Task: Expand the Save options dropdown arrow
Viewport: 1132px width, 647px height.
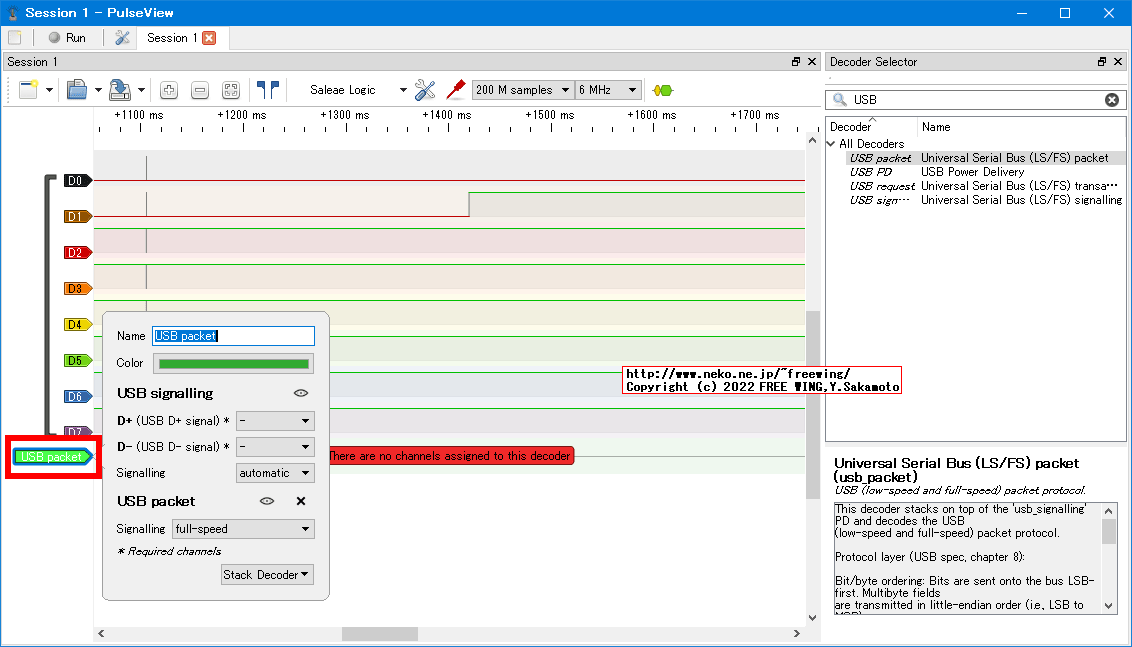Action: coord(142,90)
